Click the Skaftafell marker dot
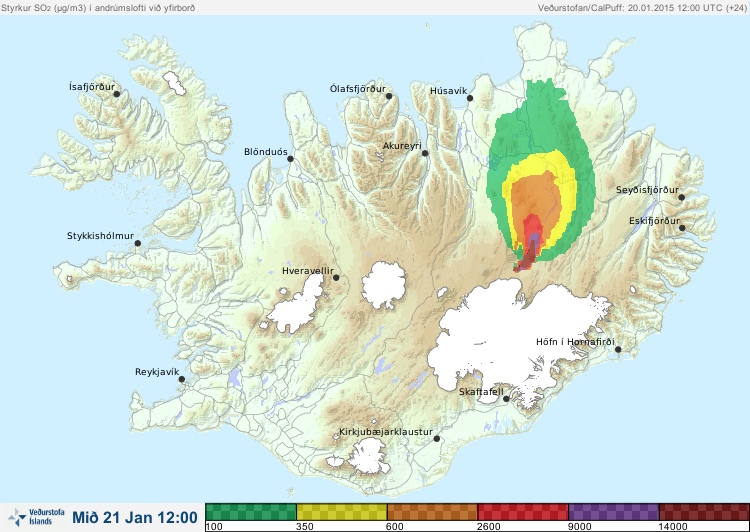Image resolution: width=750 pixels, height=532 pixels. pos(506,399)
